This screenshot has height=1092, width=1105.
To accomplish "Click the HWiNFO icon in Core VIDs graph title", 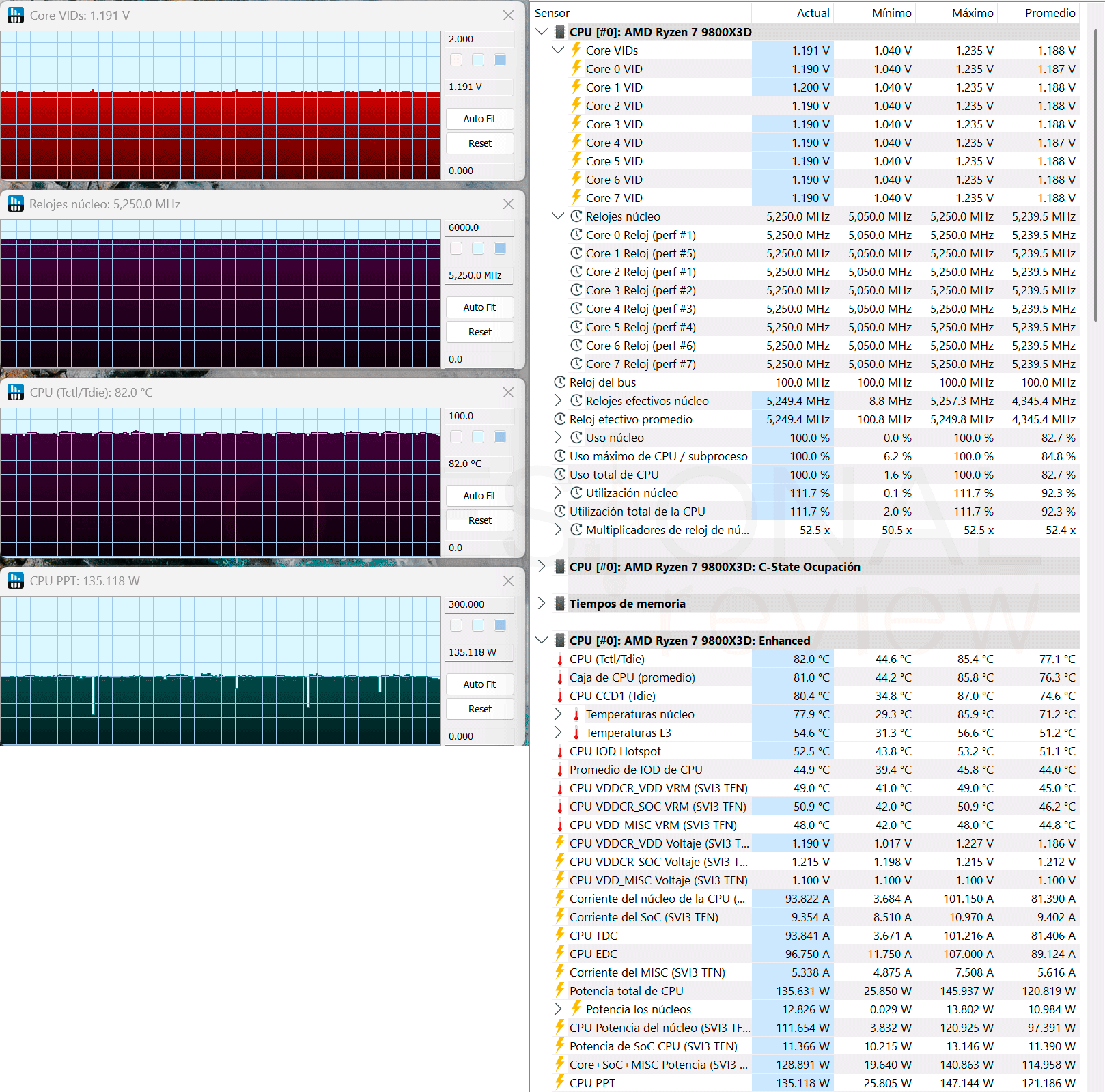I will click(15, 15).
